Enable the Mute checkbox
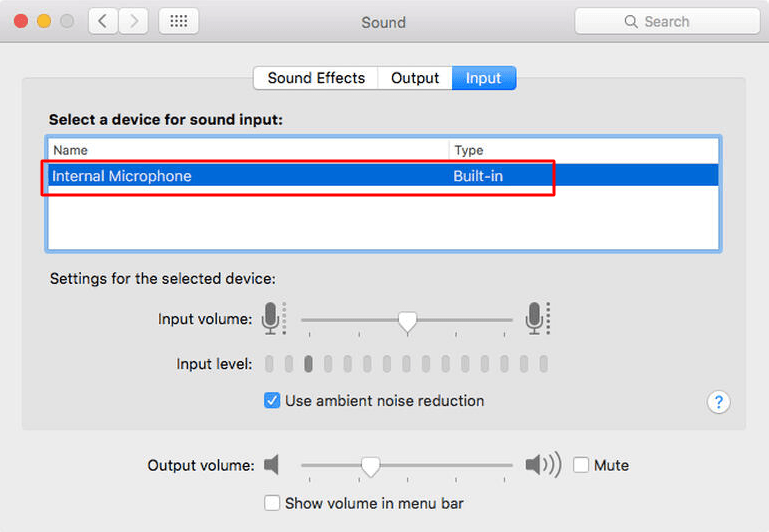 pyautogui.click(x=581, y=465)
